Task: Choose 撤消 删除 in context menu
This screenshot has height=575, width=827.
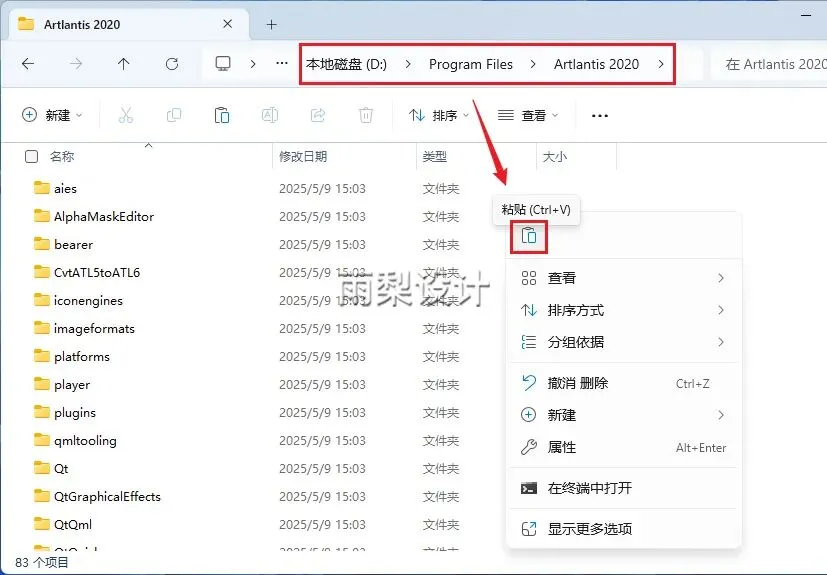Action: coord(624,383)
